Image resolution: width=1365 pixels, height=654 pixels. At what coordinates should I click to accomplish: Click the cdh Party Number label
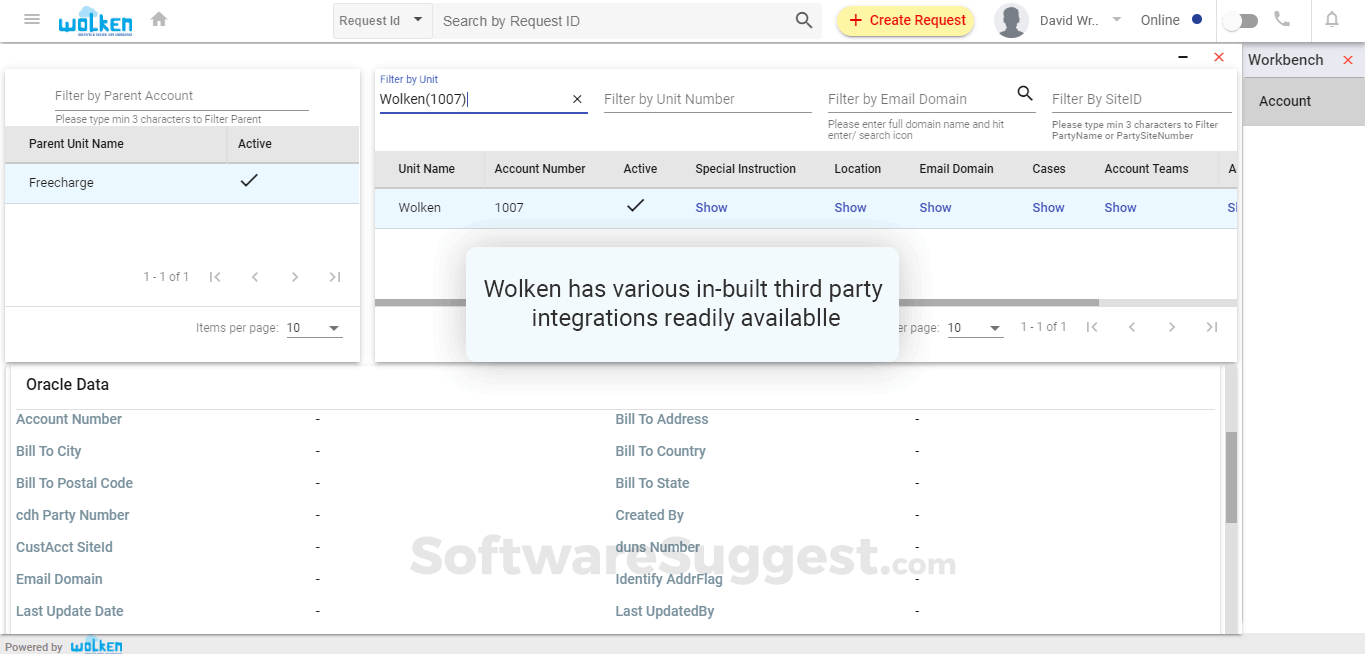click(73, 515)
